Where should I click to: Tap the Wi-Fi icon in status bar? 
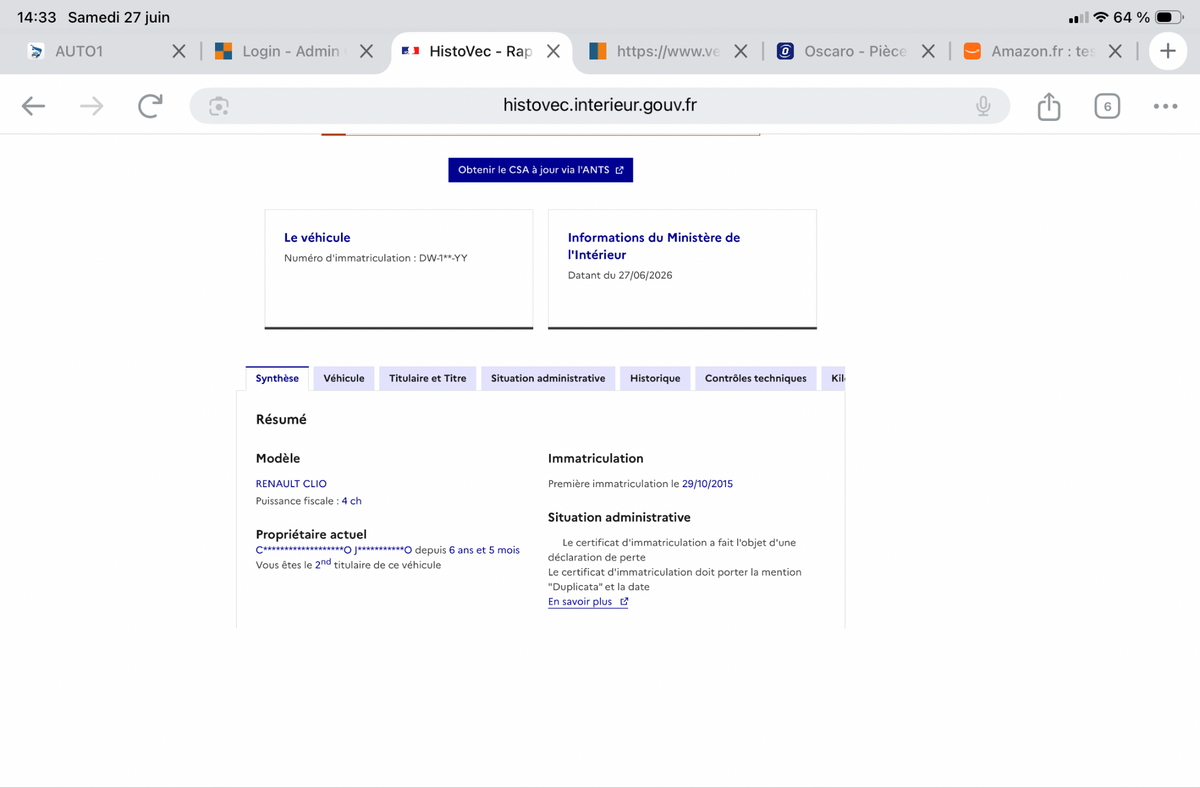[1101, 18]
